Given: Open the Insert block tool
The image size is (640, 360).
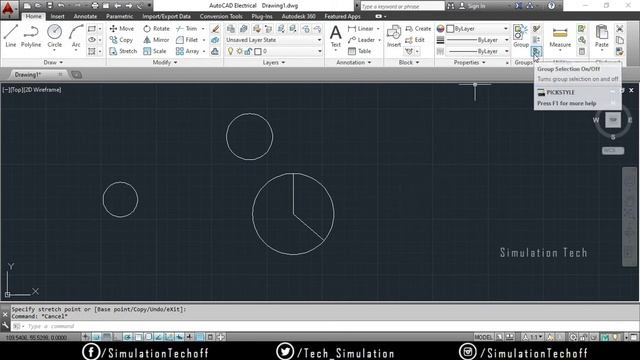Looking at the screenshot, I should point(394,36).
